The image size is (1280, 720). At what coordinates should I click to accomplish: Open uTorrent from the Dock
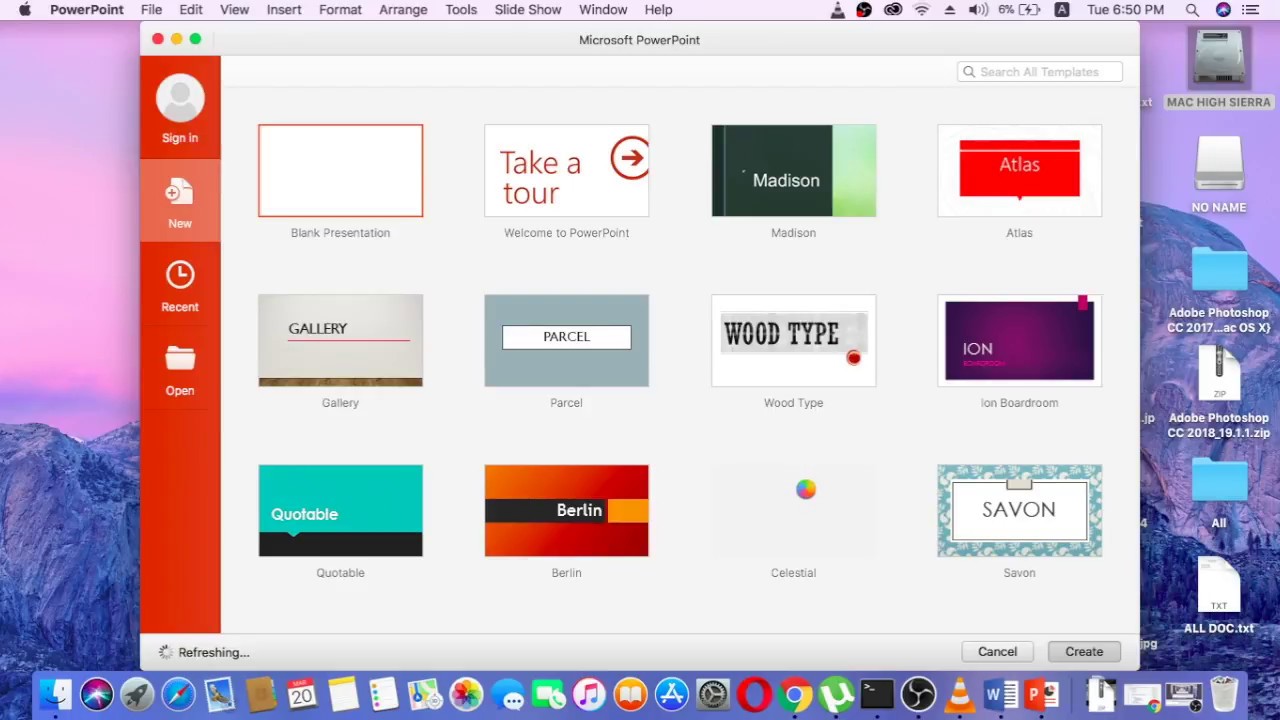tap(836, 694)
